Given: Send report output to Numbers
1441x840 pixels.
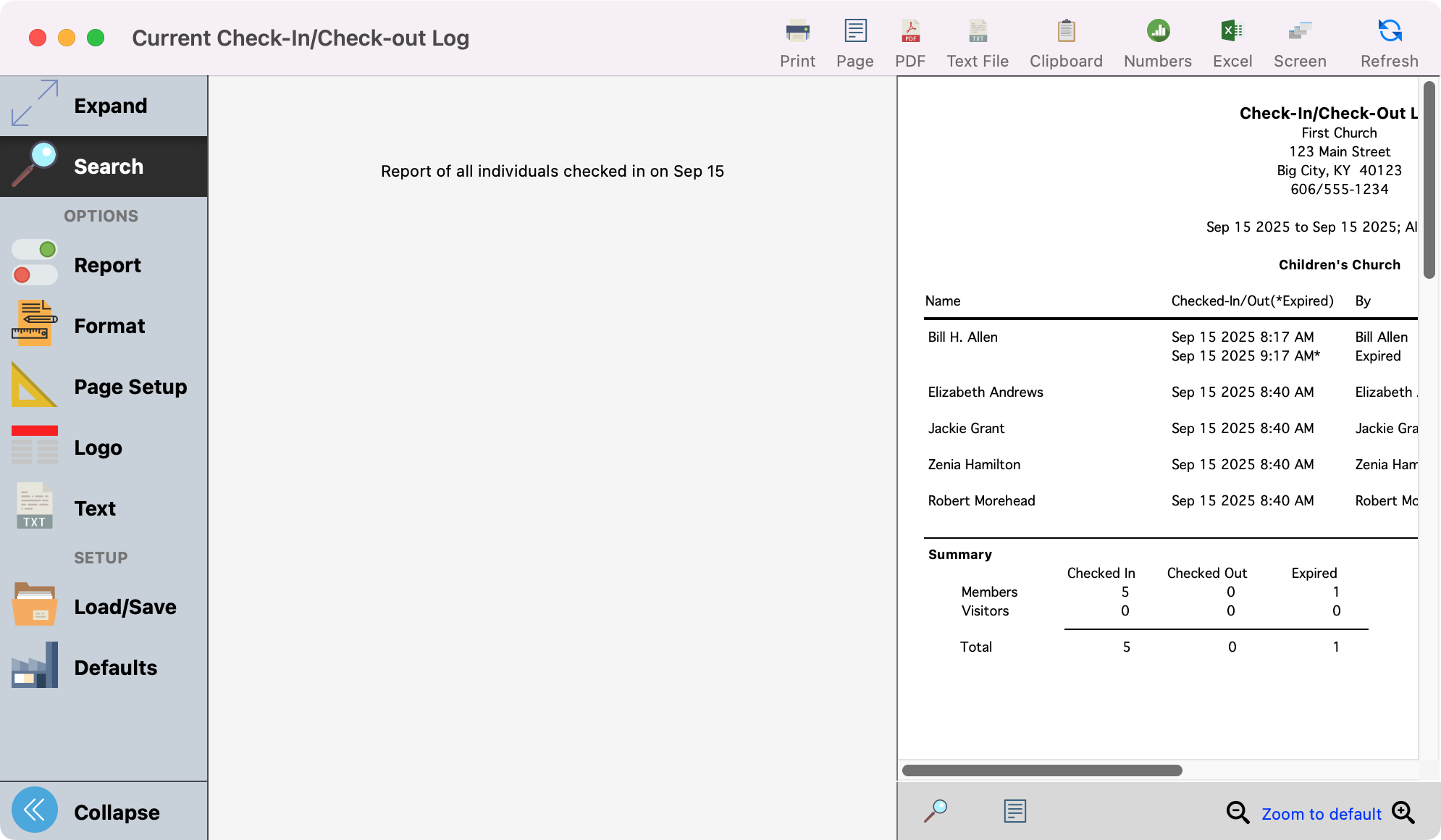Looking at the screenshot, I should tap(1156, 40).
